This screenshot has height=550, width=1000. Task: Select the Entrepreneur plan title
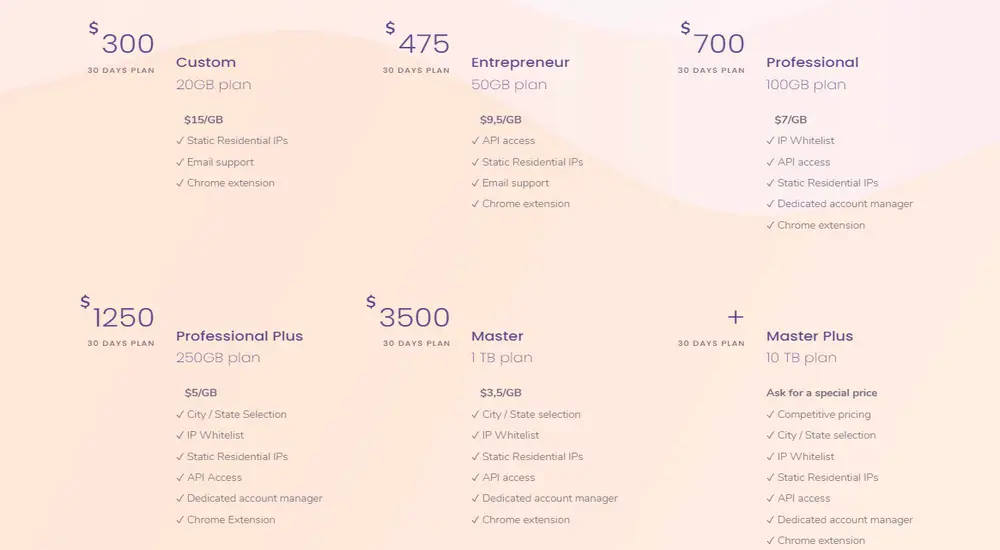pos(520,62)
